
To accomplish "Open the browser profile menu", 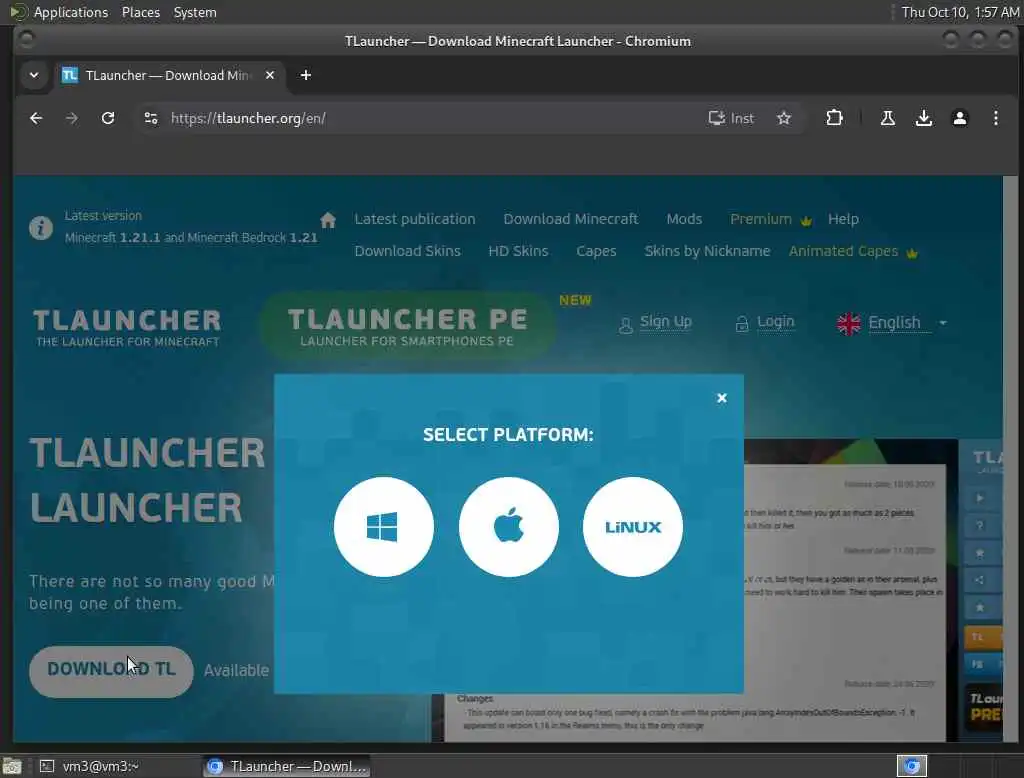I will pos(959,118).
